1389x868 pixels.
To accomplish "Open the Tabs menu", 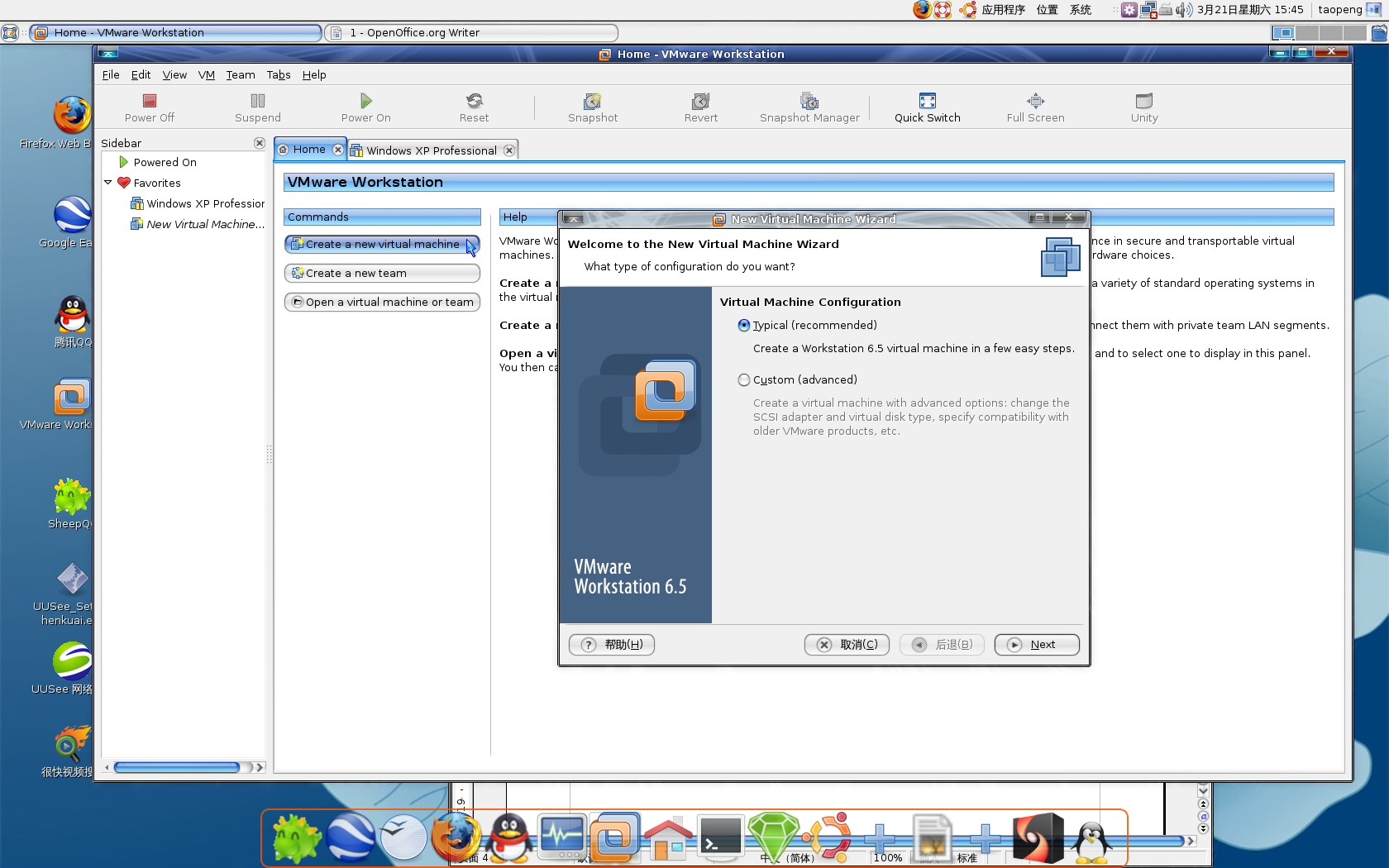I will coord(279,74).
